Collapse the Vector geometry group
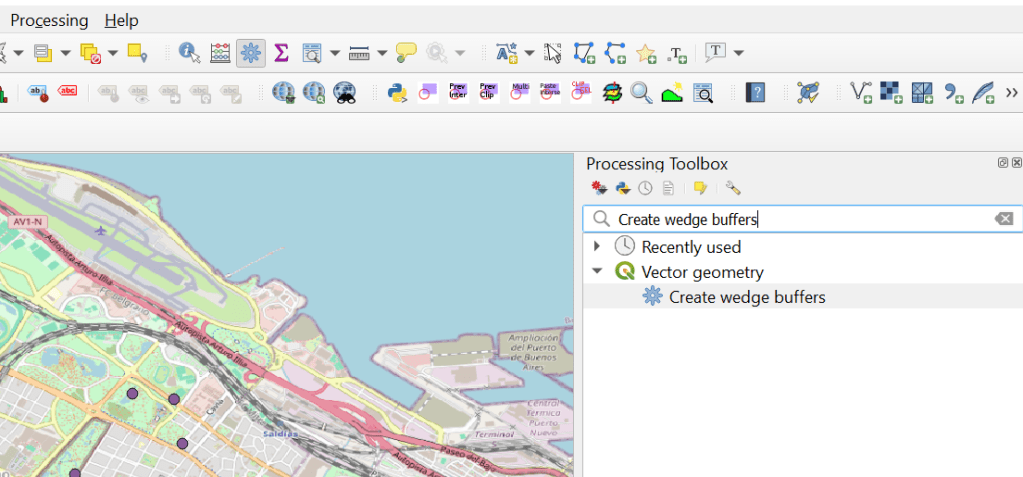This screenshot has height=477, width=1023. [598, 271]
